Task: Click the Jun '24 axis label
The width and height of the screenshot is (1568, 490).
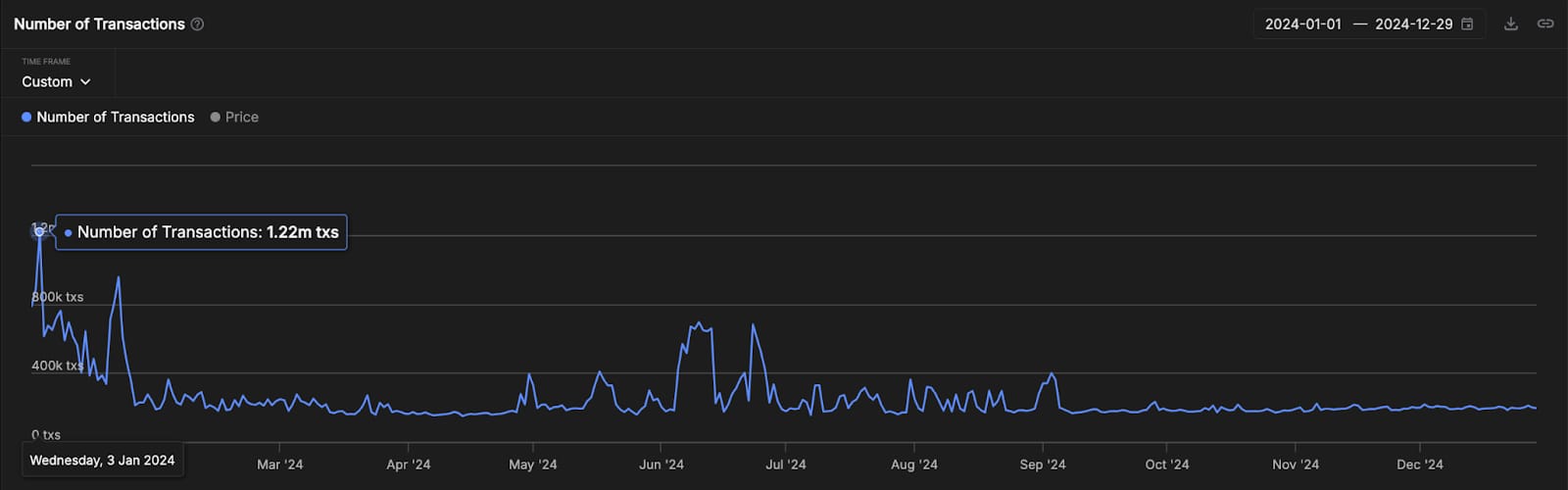Action: (x=661, y=465)
